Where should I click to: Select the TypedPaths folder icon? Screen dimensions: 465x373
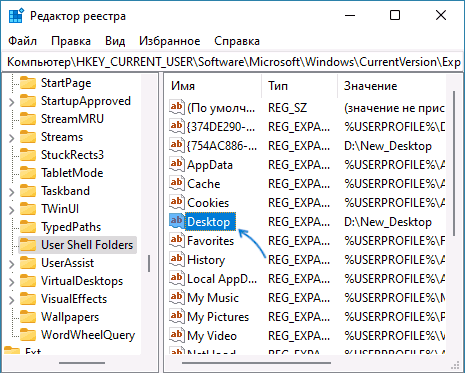pyautogui.click(x=28, y=227)
